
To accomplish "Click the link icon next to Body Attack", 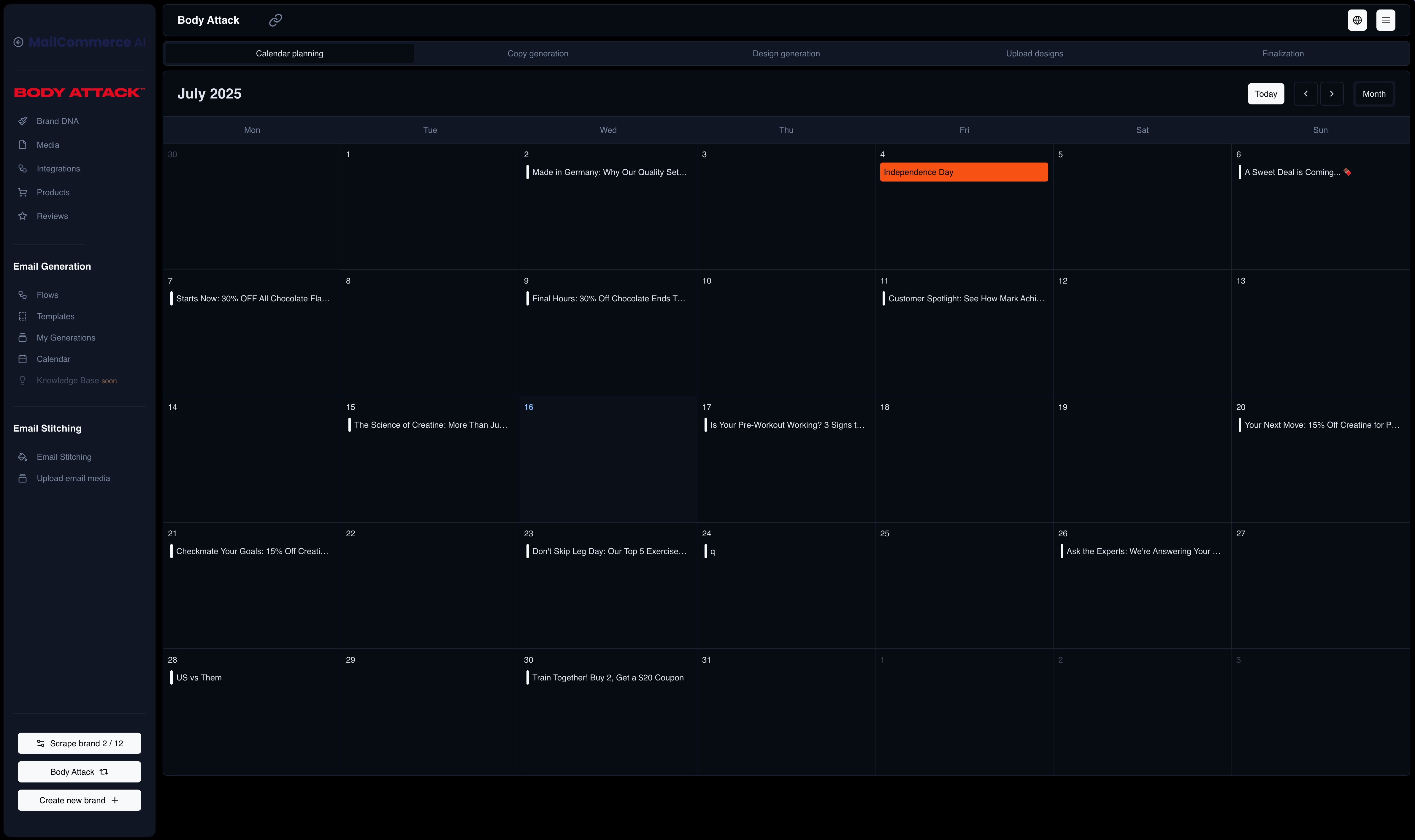I will 275,20.
